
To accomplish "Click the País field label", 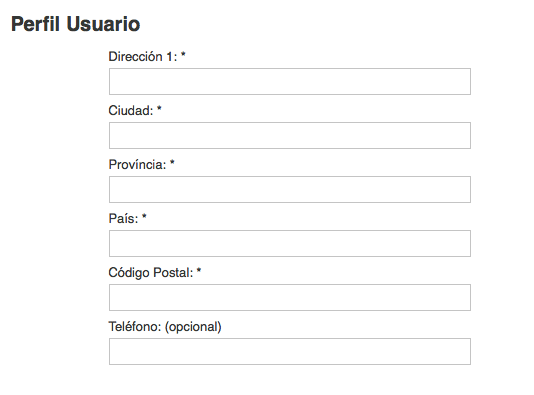I will click(124, 219).
